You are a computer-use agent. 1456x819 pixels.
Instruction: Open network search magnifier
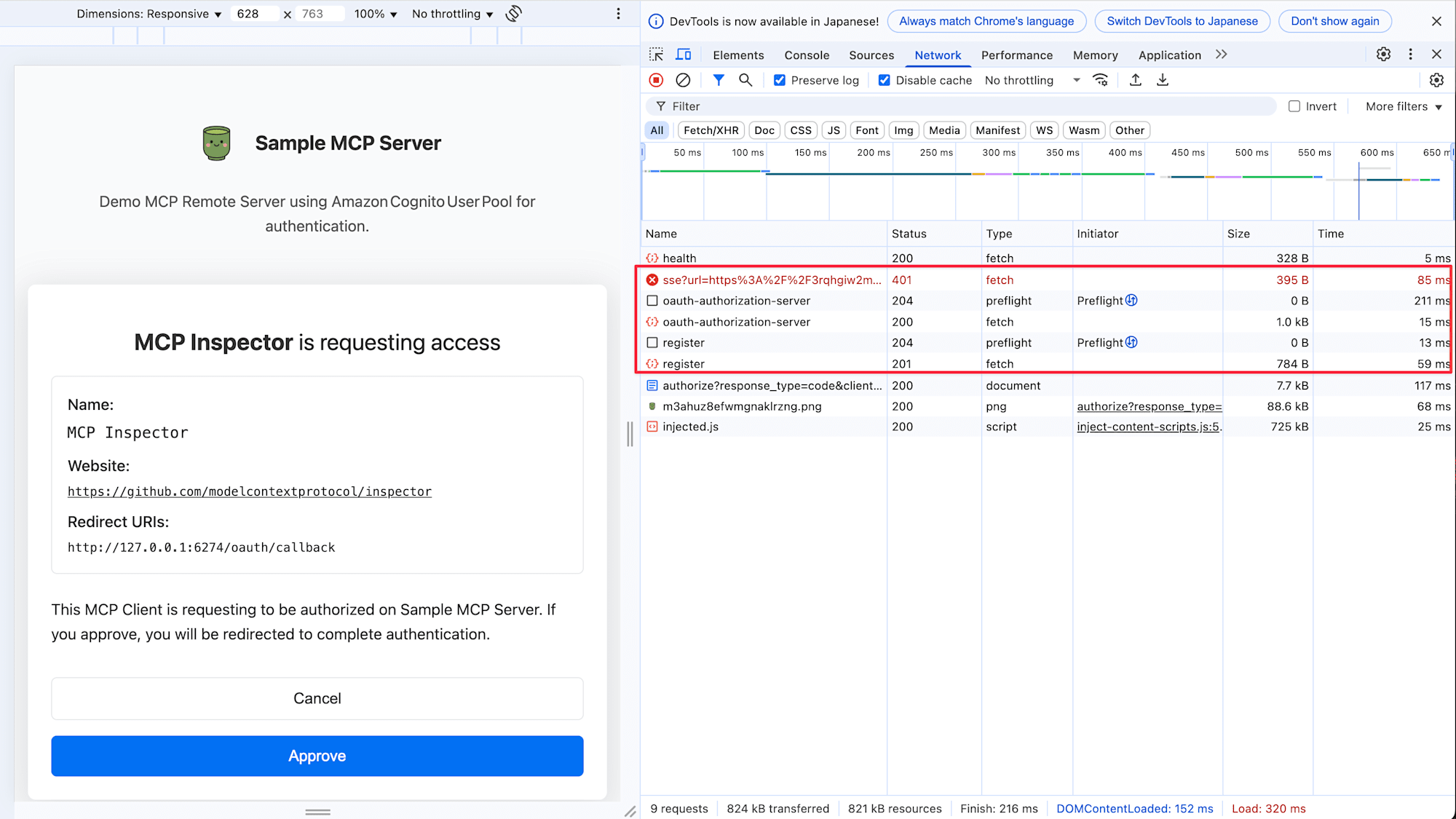pos(745,80)
